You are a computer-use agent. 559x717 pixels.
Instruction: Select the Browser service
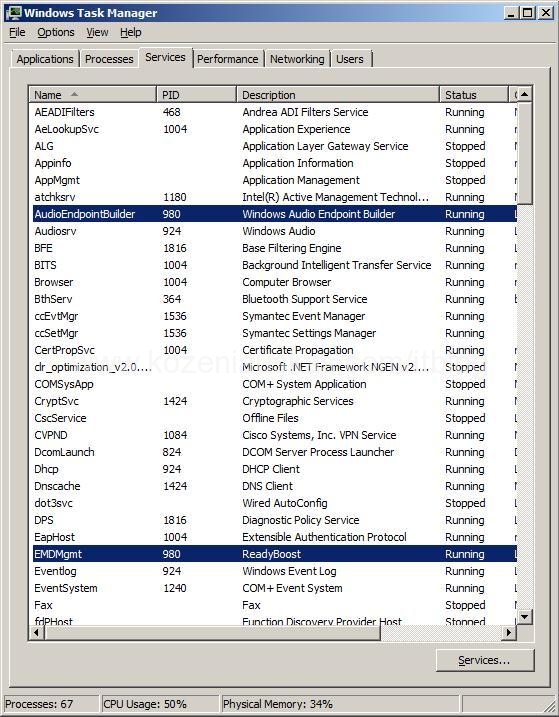tap(274, 282)
